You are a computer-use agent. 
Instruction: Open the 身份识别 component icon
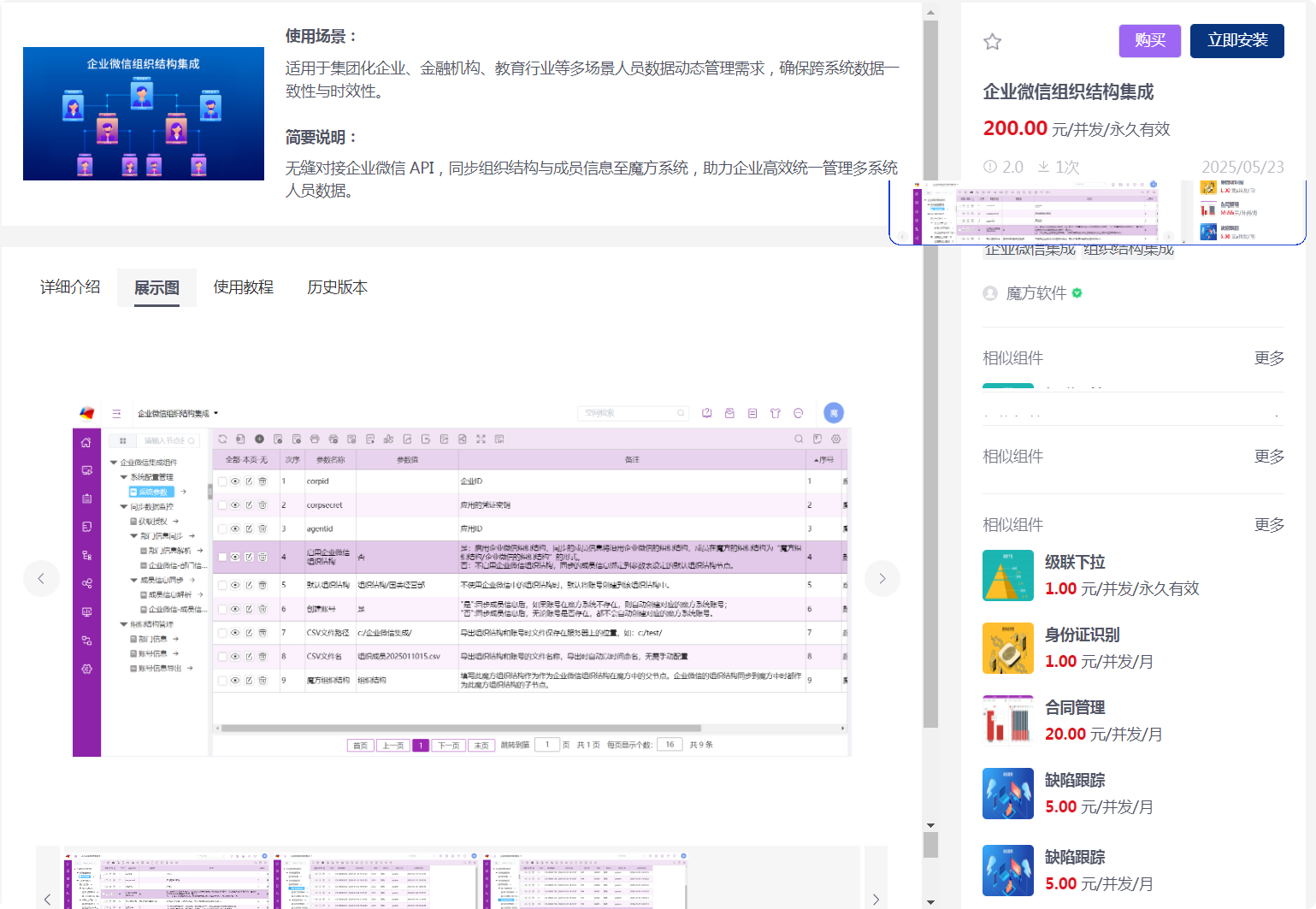pyautogui.click(x=1008, y=648)
